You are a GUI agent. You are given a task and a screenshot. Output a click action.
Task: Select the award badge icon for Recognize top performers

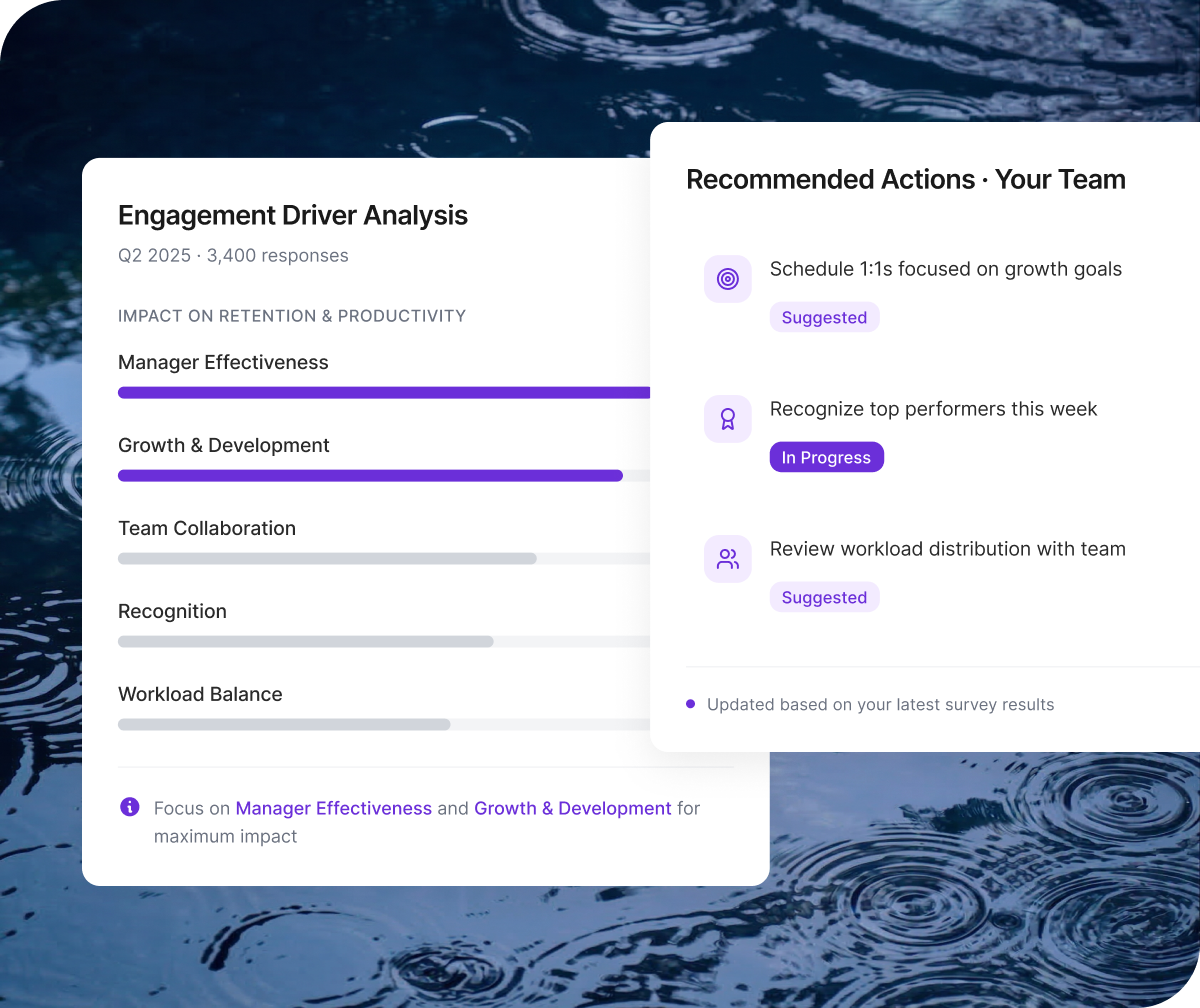(x=727, y=418)
